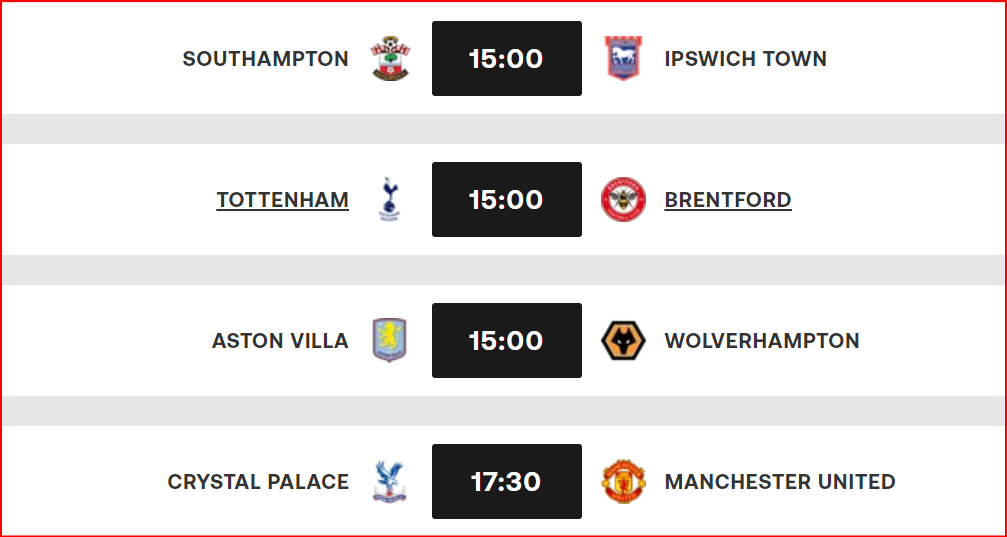This screenshot has width=1007, height=537.
Task: Select the Ipswich Town team name
Action: click(745, 59)
